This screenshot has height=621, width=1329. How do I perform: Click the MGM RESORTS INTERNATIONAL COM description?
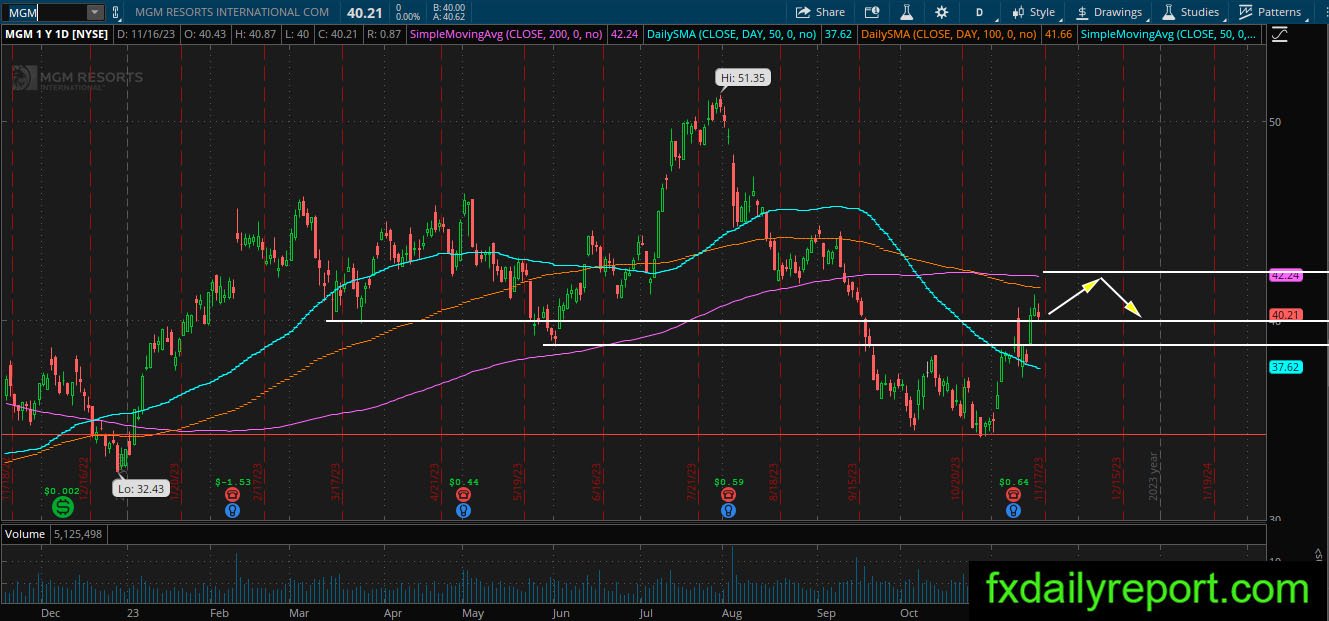(x=232, y=12)
